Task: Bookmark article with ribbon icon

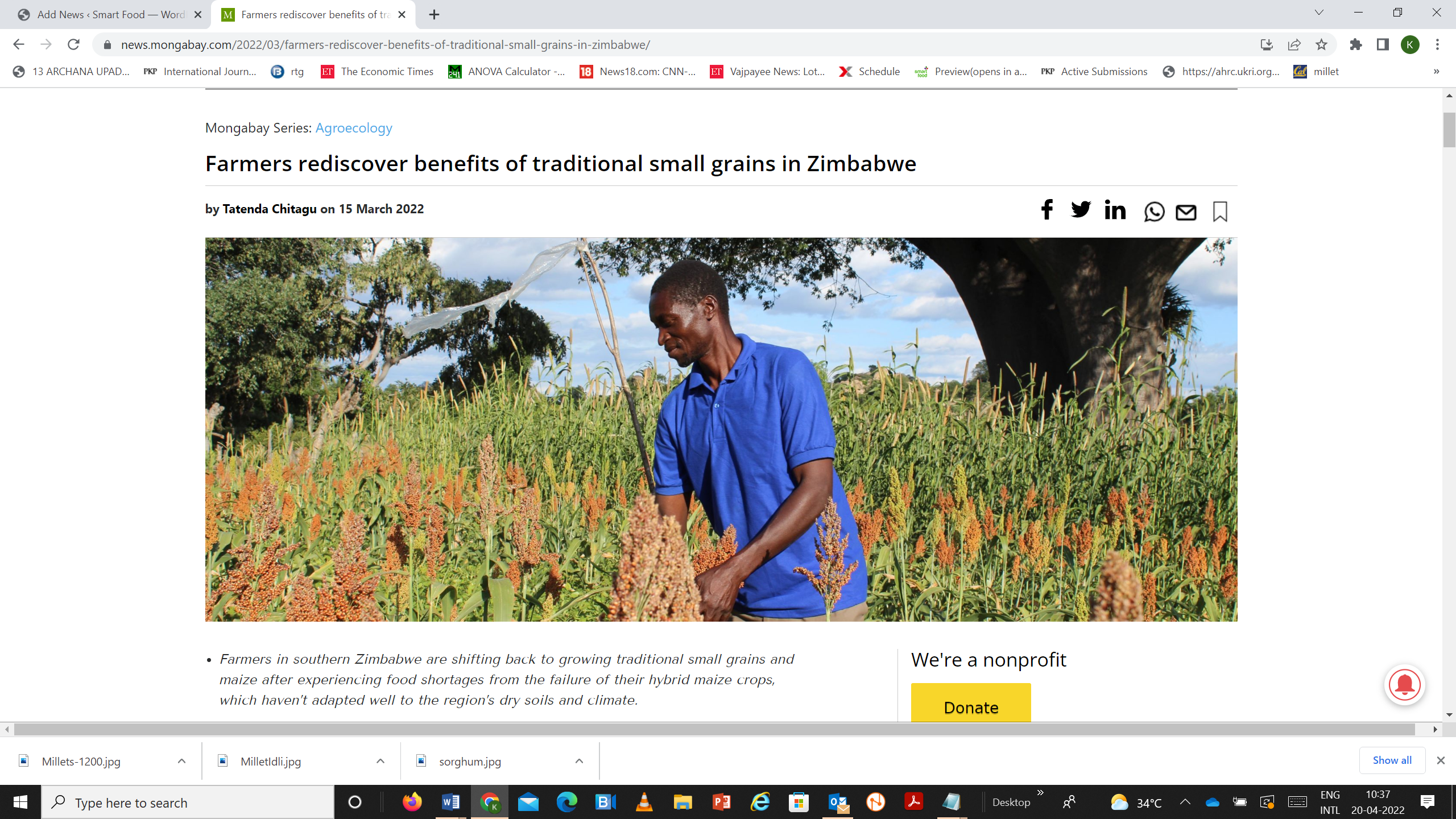Action: pyautogui.click(x=1220, y=212)
